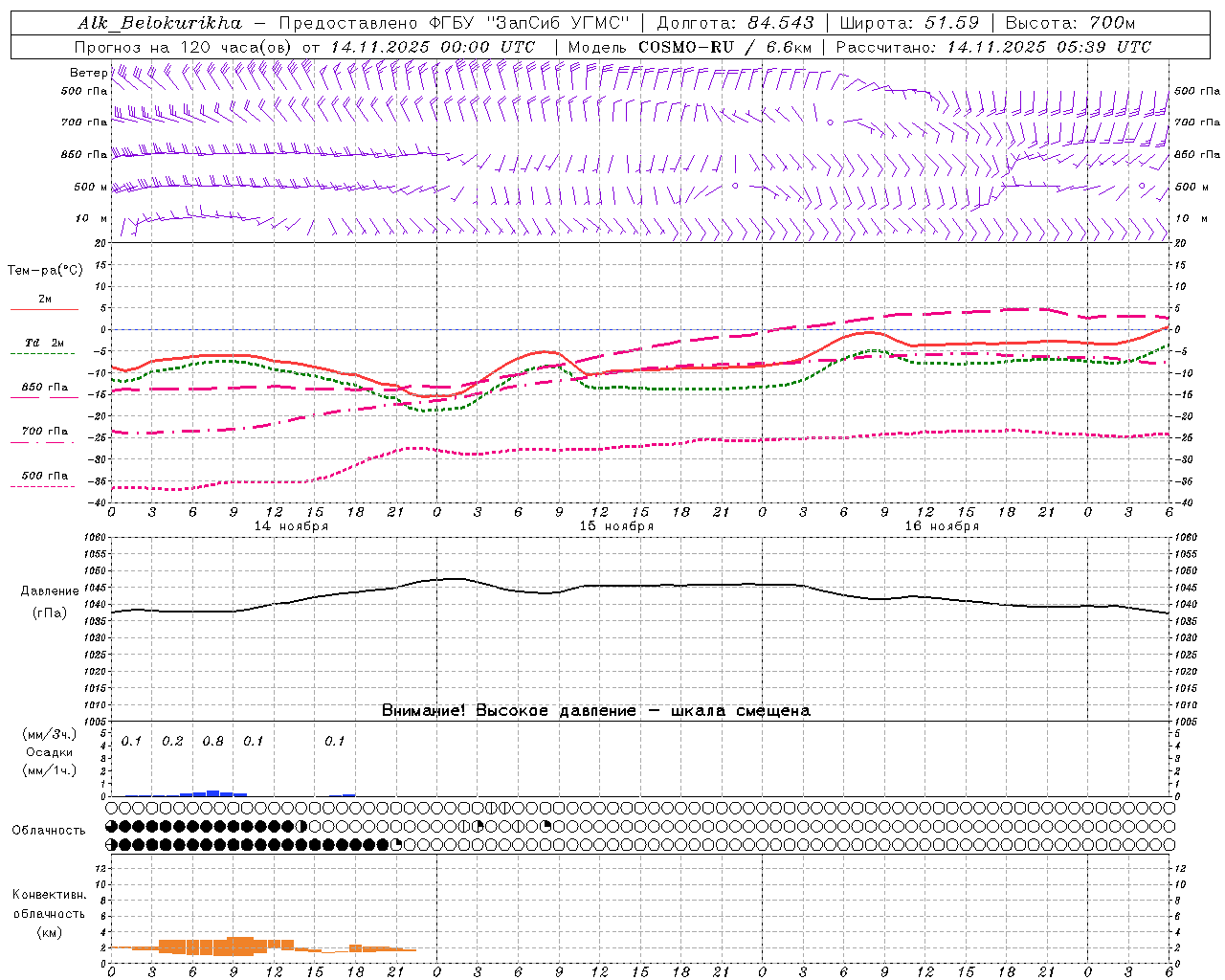The image size is (1225, 980).
Task: Select the forecast header Прогноз на 120 часа(ов)
Action: [185, 47]
